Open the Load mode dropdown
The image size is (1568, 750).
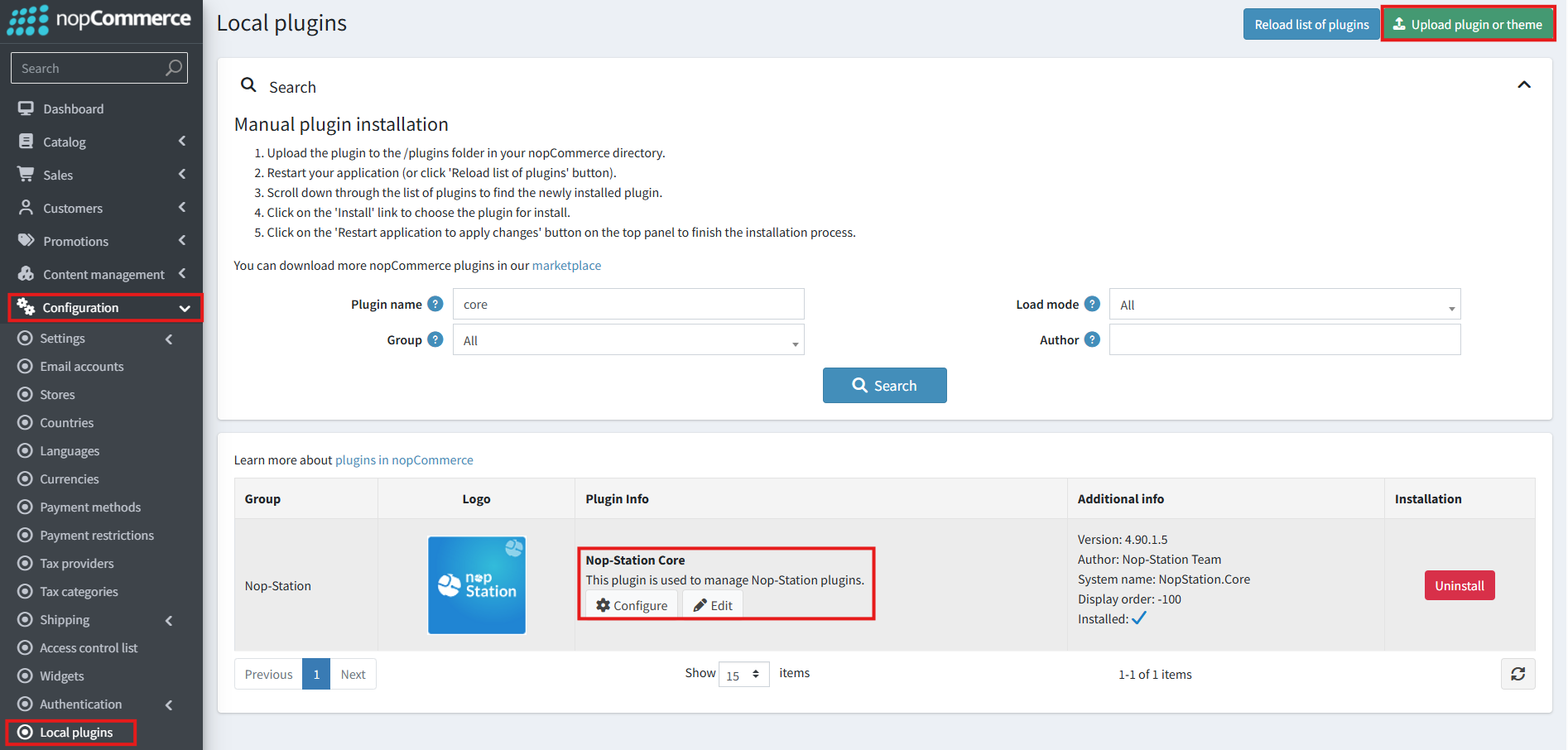pos(1285,304)
